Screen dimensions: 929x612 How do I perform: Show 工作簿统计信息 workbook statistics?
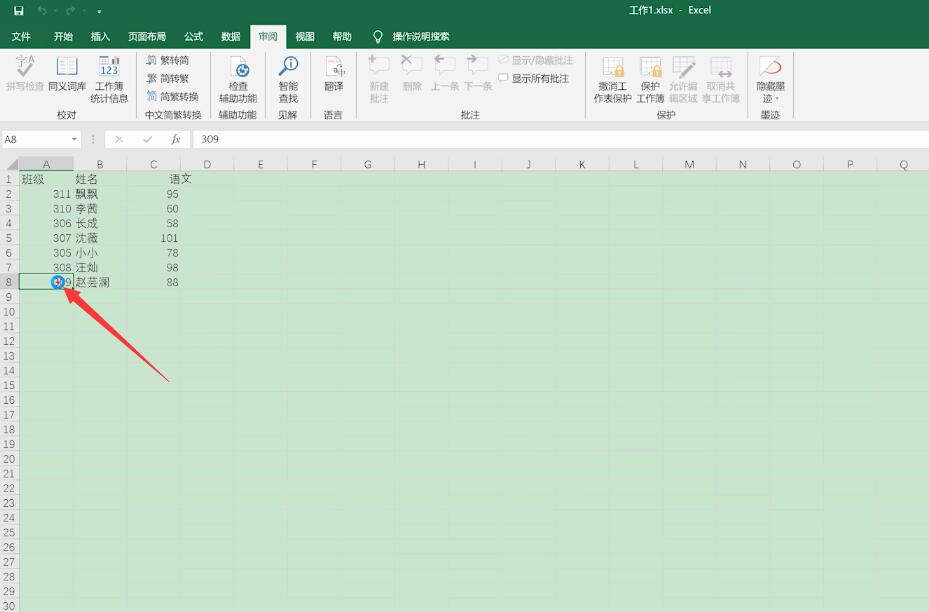[109, 79]
